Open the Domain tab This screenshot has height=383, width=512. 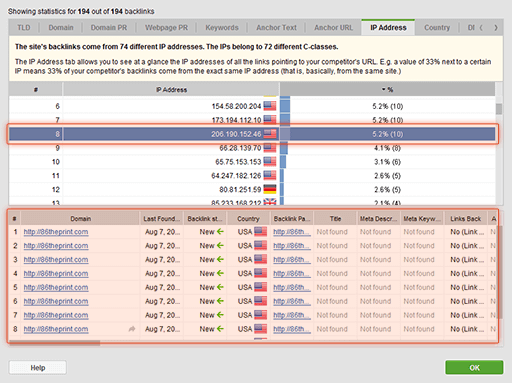[61, 28]
